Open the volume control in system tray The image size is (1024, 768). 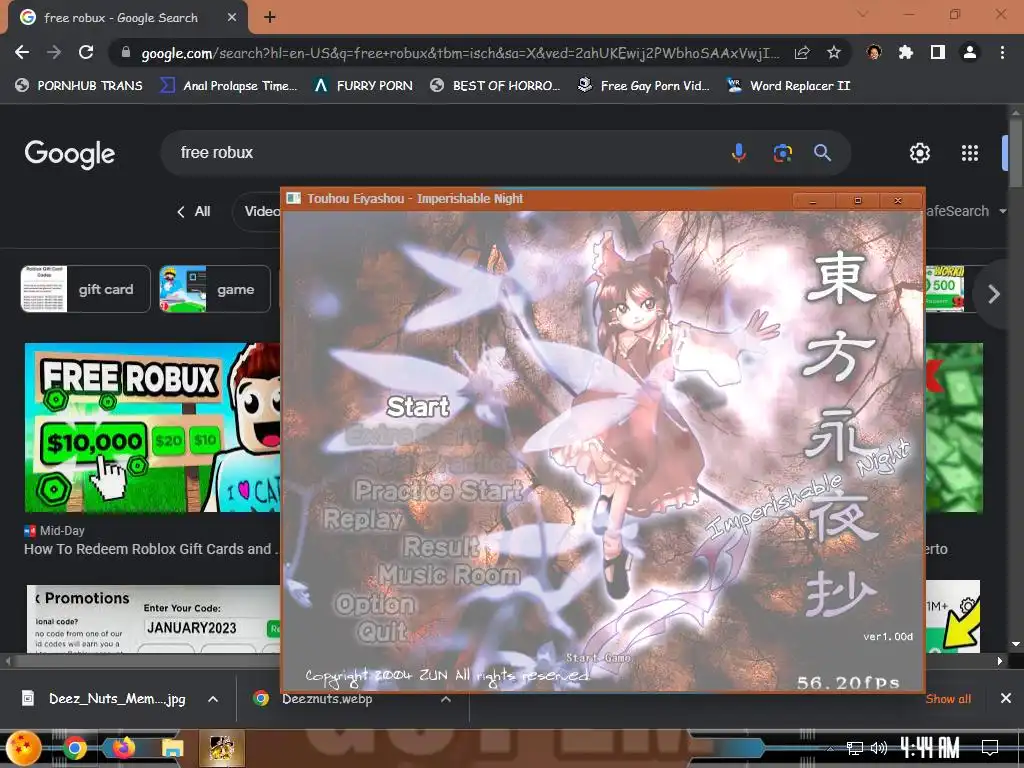tap(879, 748)
